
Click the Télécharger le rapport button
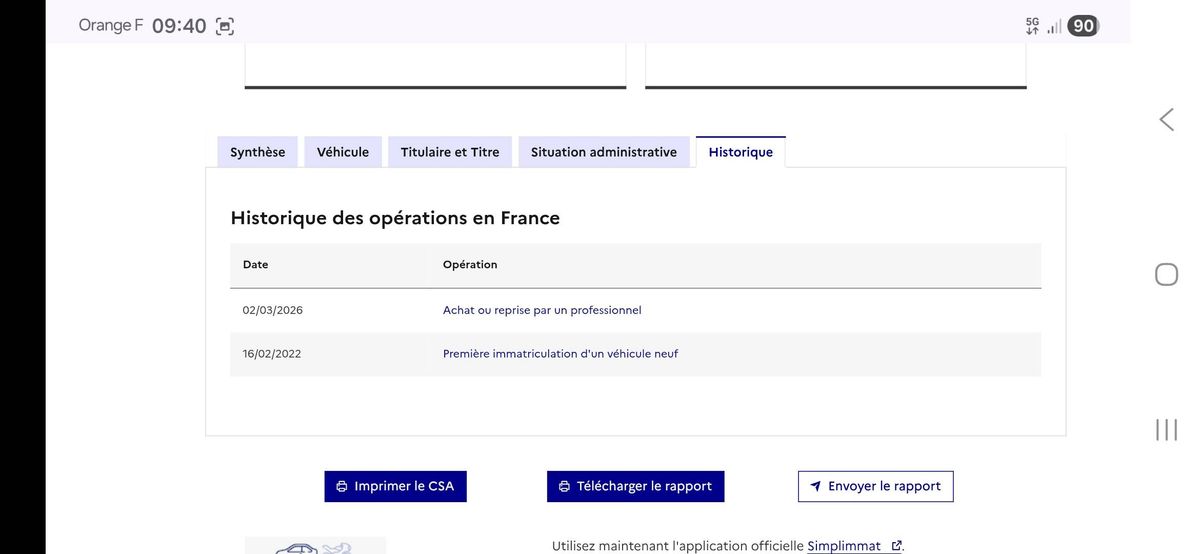pos(636,486)
